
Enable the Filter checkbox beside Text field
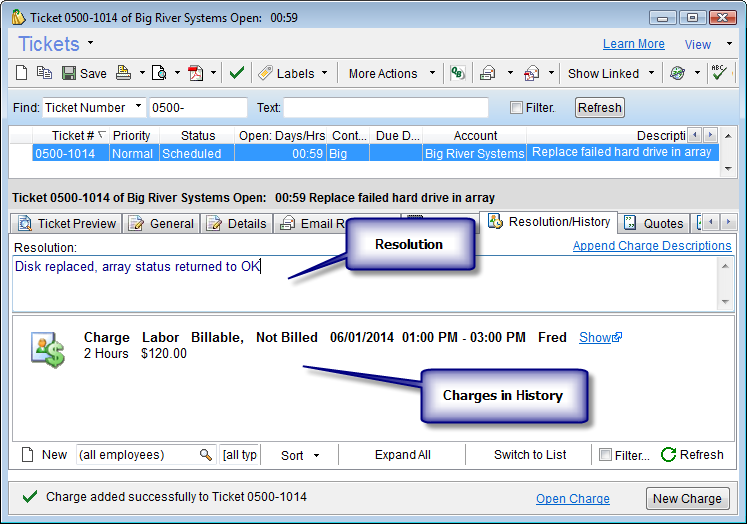tap(516, 108)
